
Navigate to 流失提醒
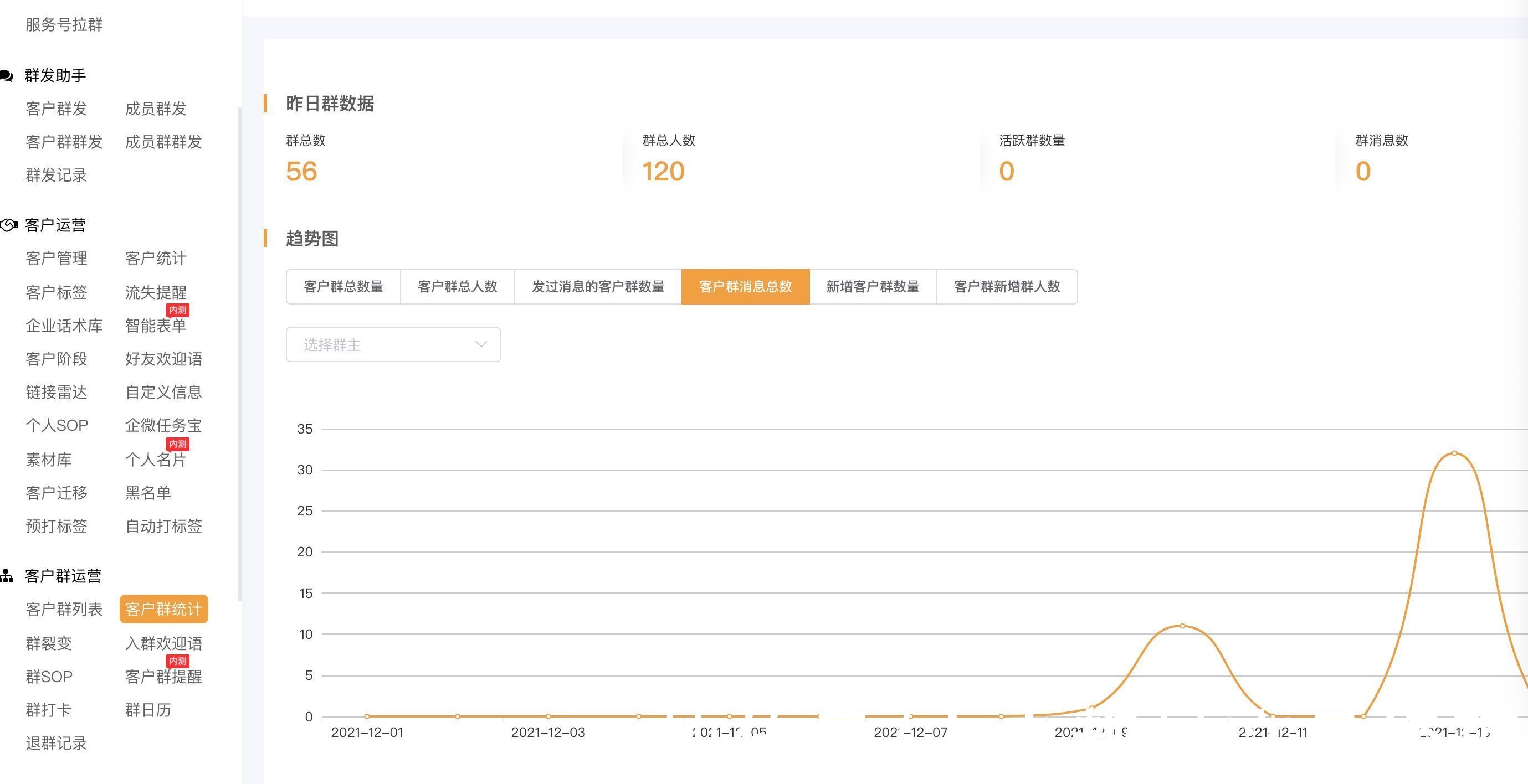click(x=156, y=292)
